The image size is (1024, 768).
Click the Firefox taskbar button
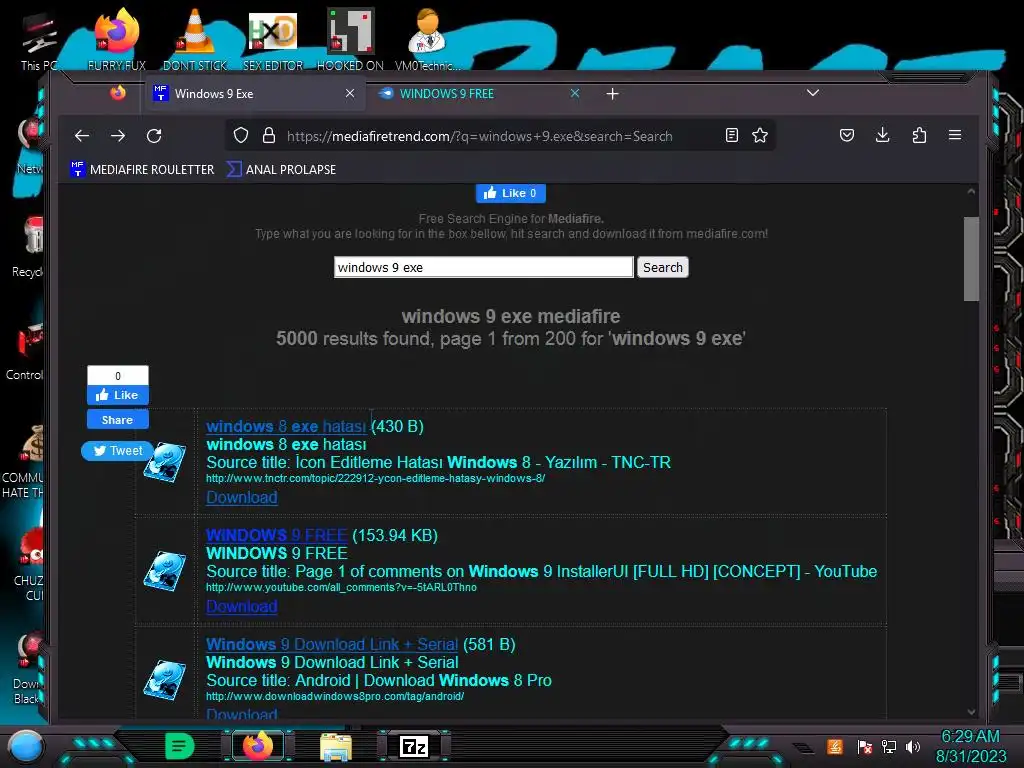tap(257, 746)
